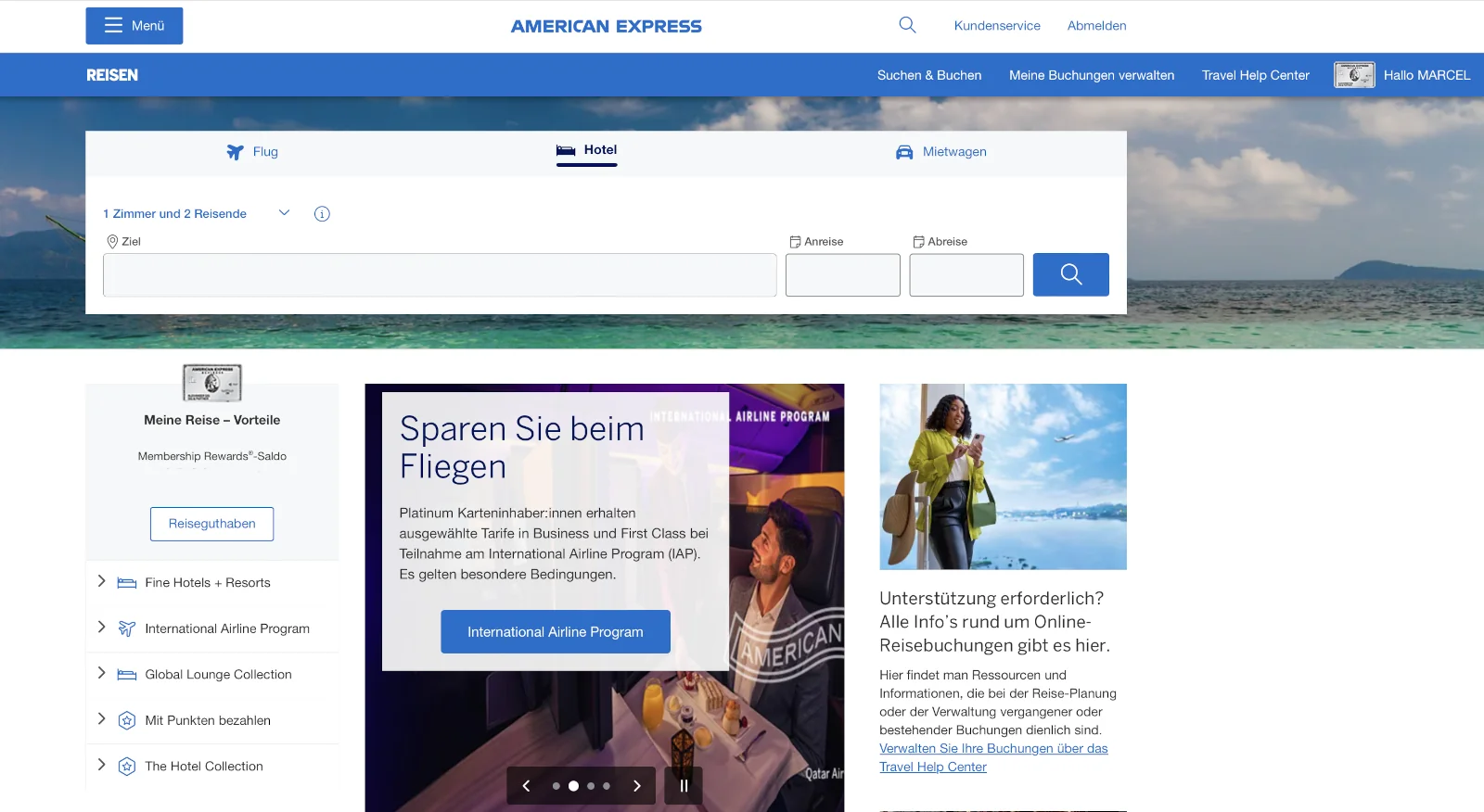Click Abmelden to log out

pos(1096,26)
